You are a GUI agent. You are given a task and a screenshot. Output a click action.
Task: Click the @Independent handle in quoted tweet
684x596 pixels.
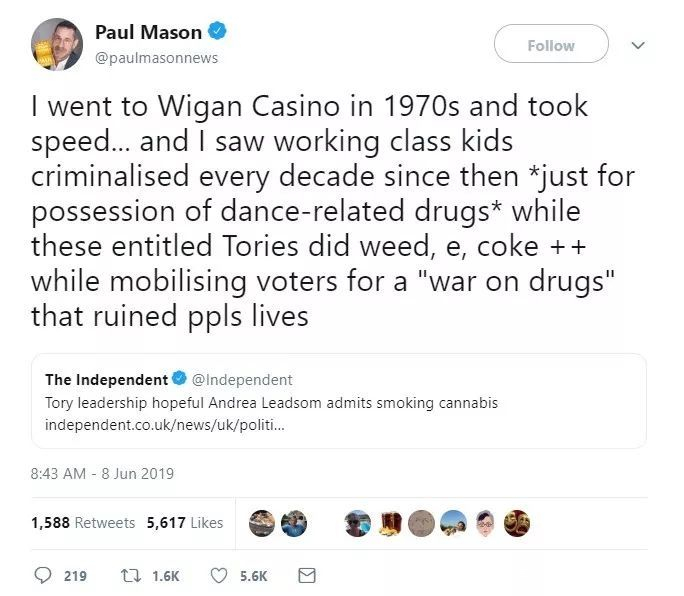pyautogui.click(x=242, y=380)
